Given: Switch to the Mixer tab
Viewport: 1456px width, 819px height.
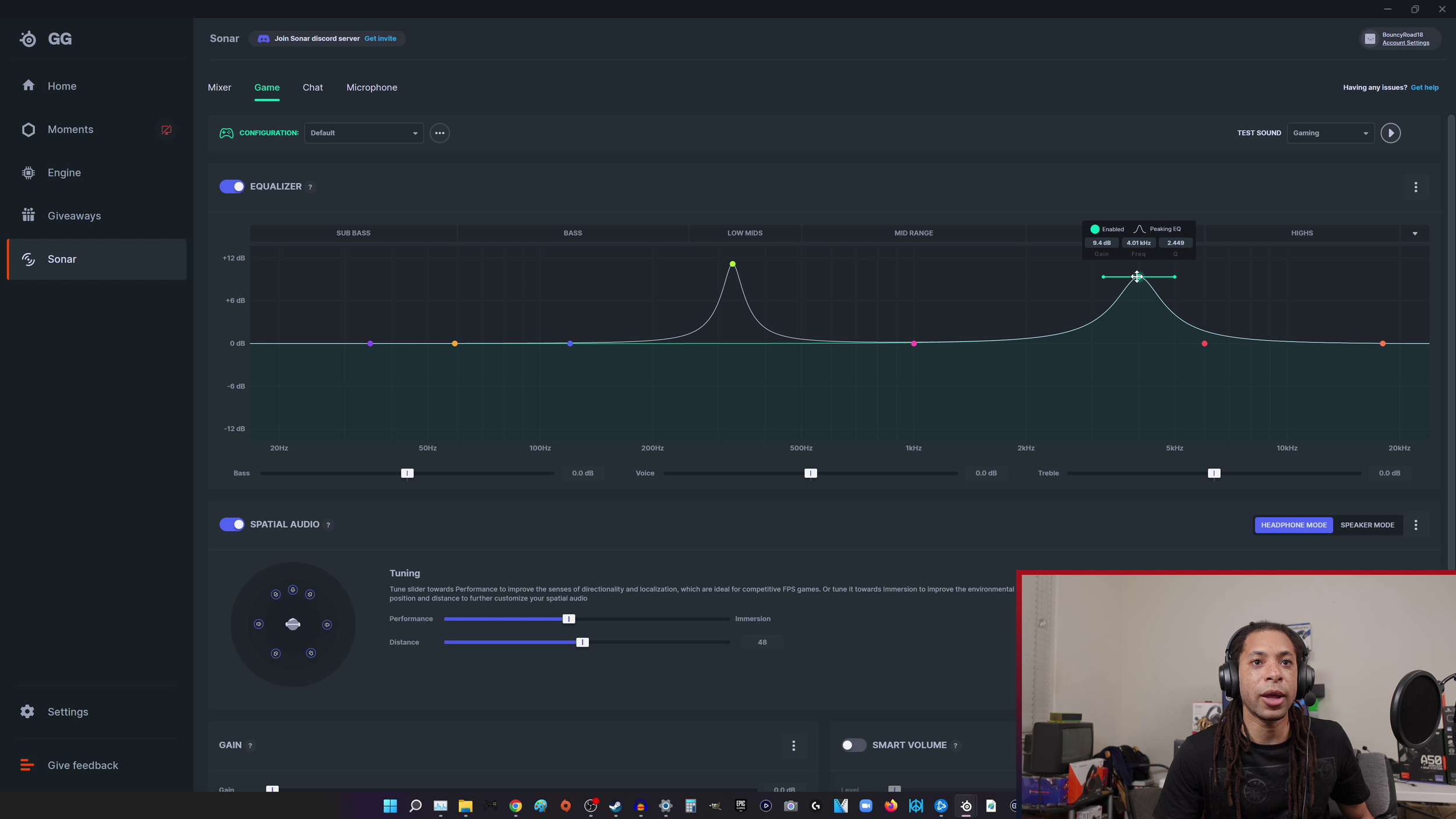Looking at the screenshot, I should click(219, 87).
